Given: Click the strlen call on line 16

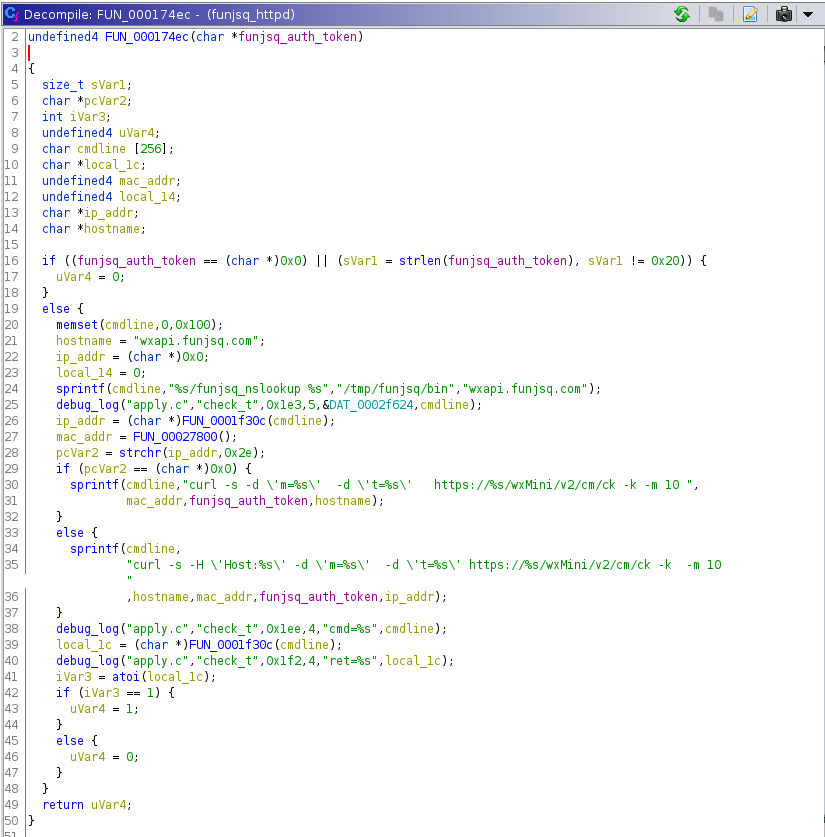Looking at the screenshot, I should 419,261.
